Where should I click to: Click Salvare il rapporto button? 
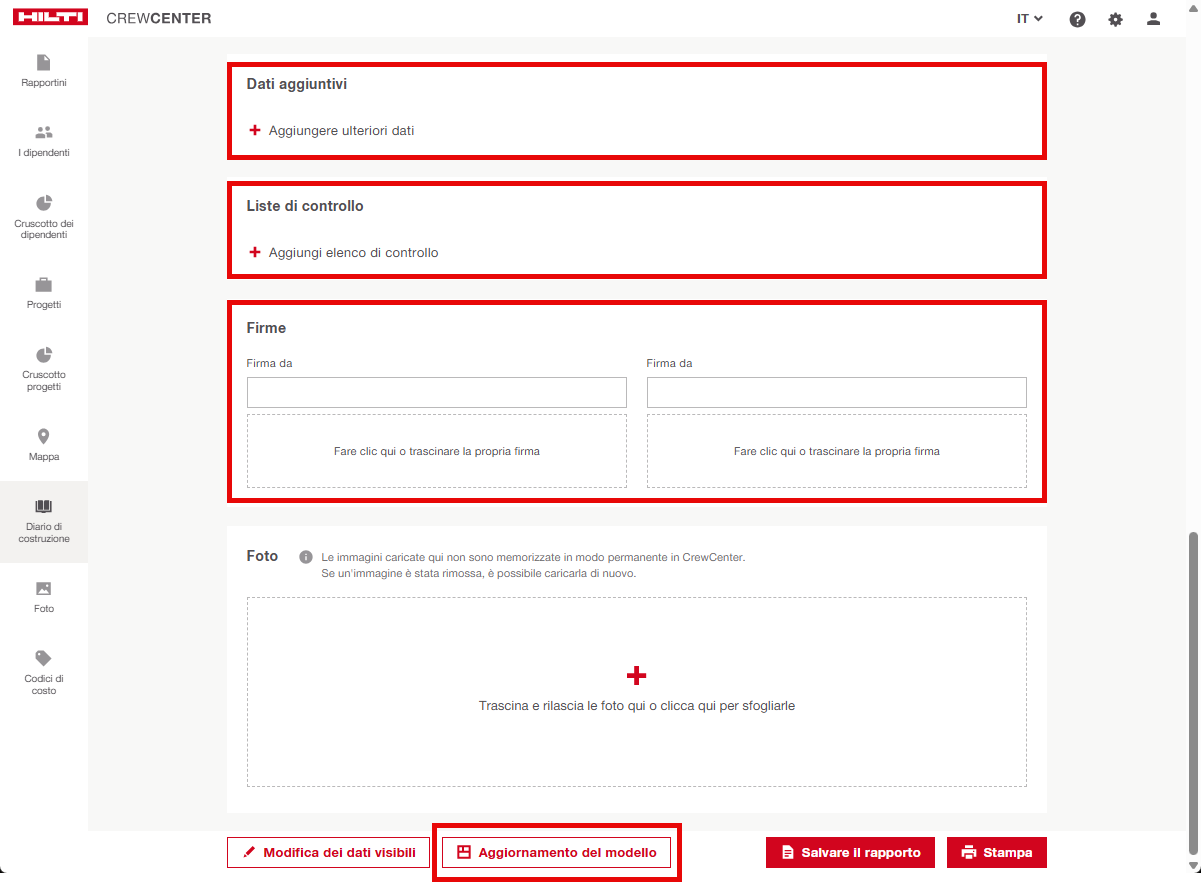[850, 853]
